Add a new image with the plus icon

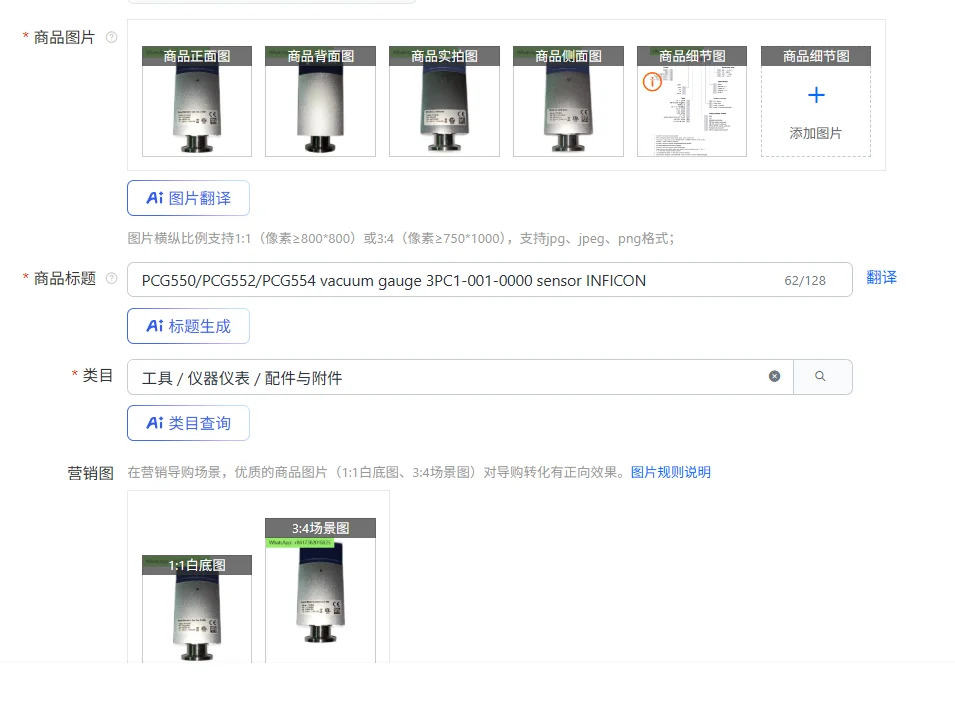click(x=816, y=95)
